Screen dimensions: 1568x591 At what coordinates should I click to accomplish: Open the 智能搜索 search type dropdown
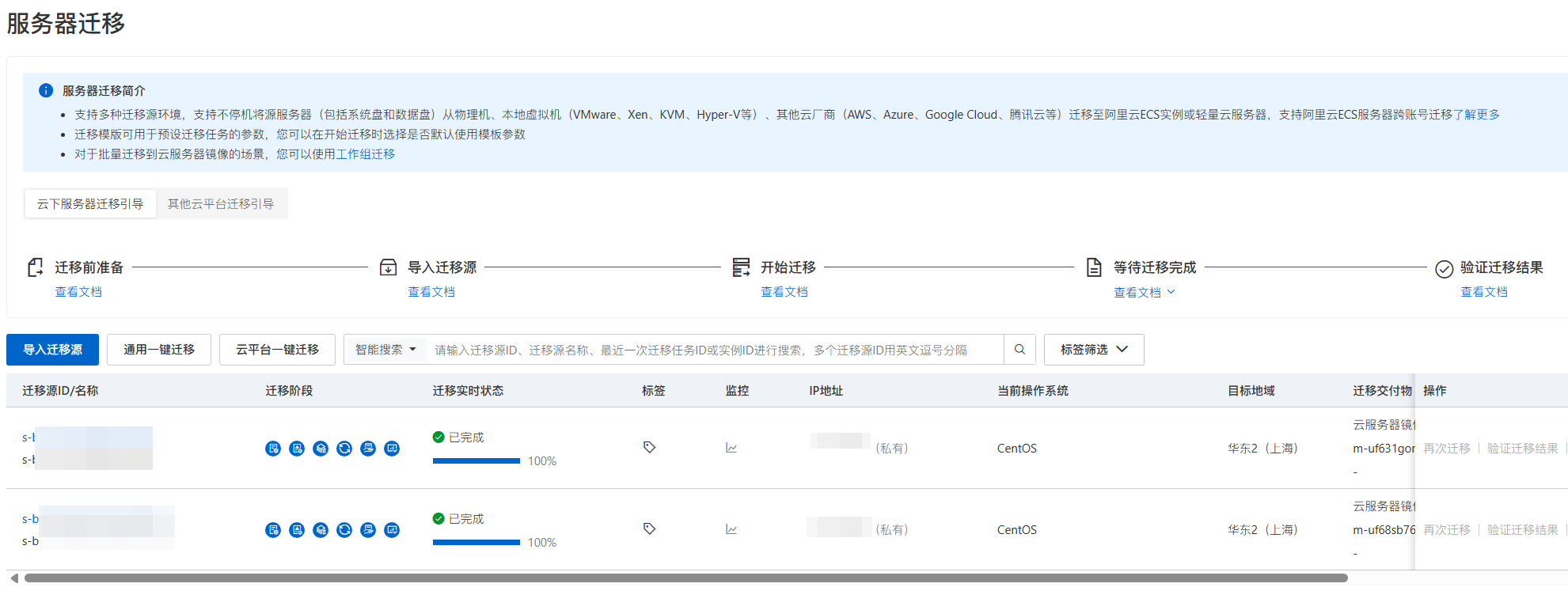(385, 350)
